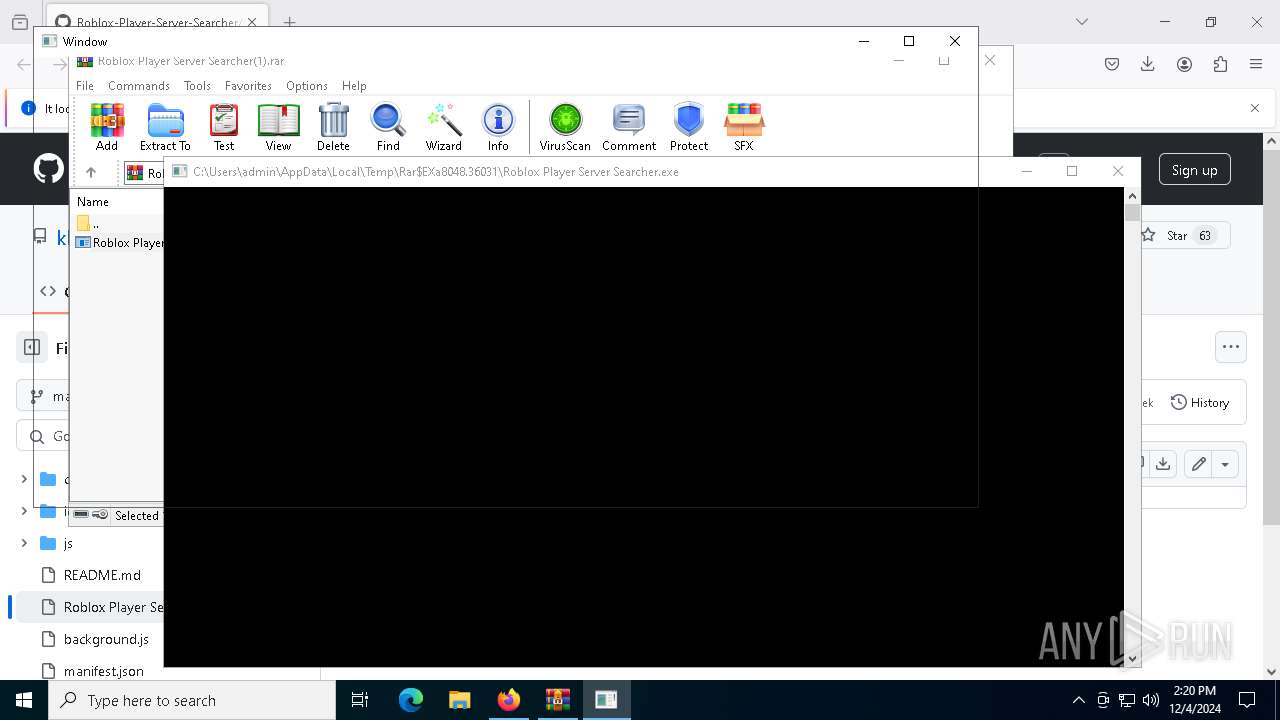Run the VirusScan icon
1280x720 pixels.
coord(565,127)
